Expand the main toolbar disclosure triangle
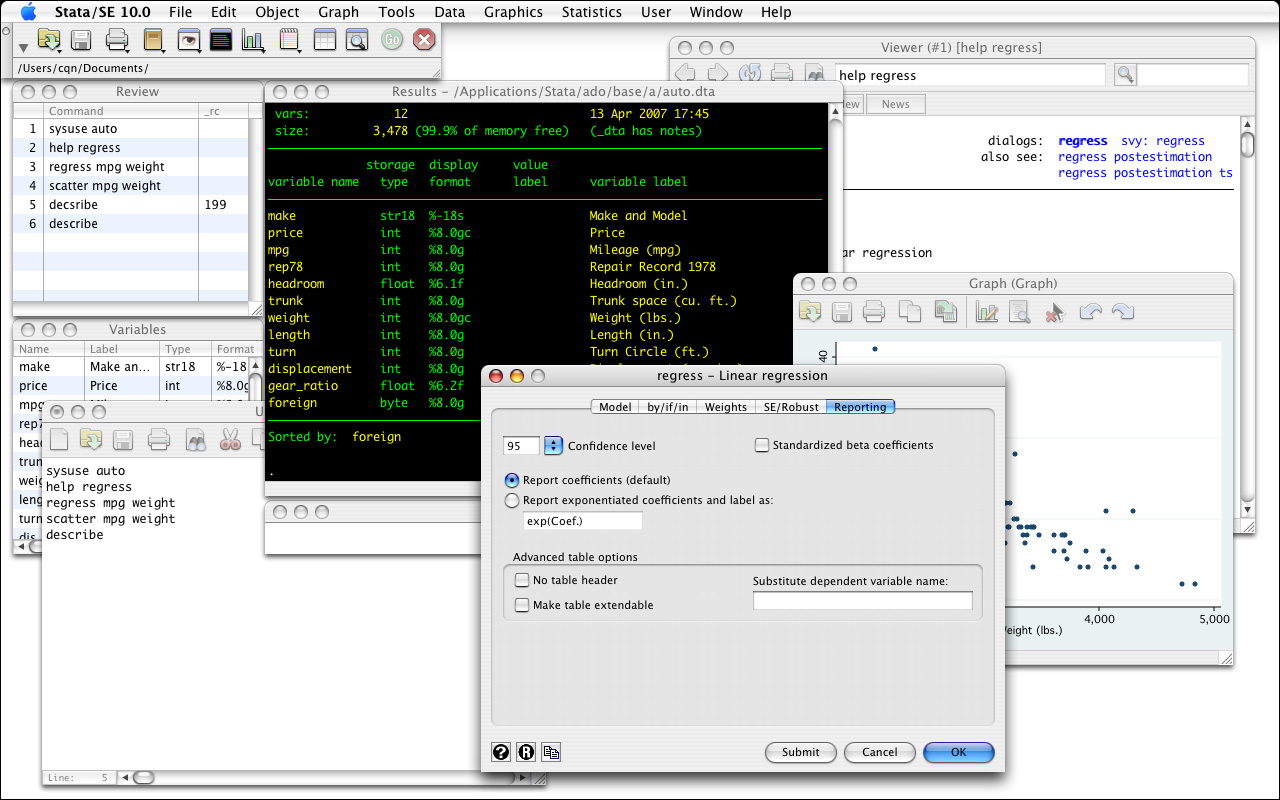Screen dimensions: 1280x800 [x=23, y=47]
